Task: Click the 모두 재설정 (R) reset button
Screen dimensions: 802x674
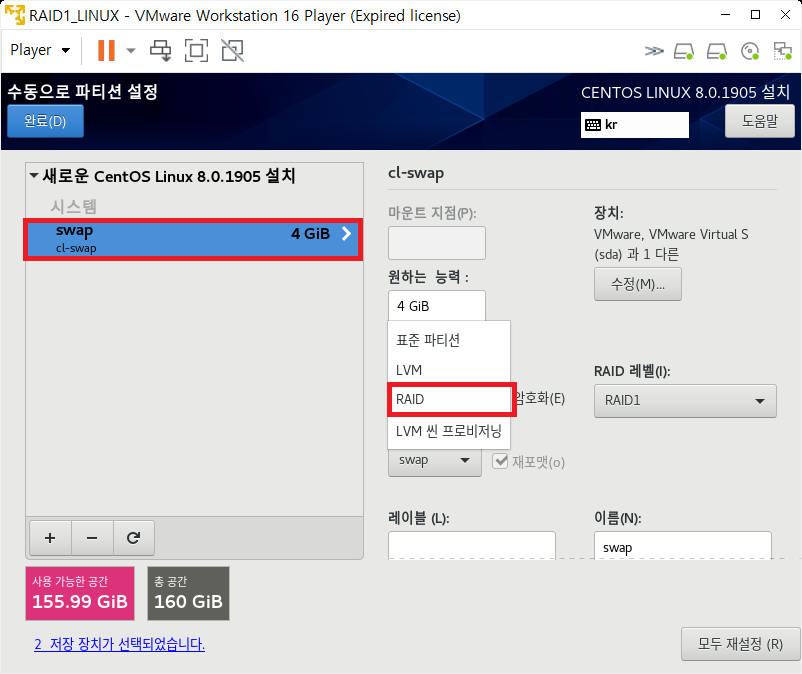Action: click(740, 644)
